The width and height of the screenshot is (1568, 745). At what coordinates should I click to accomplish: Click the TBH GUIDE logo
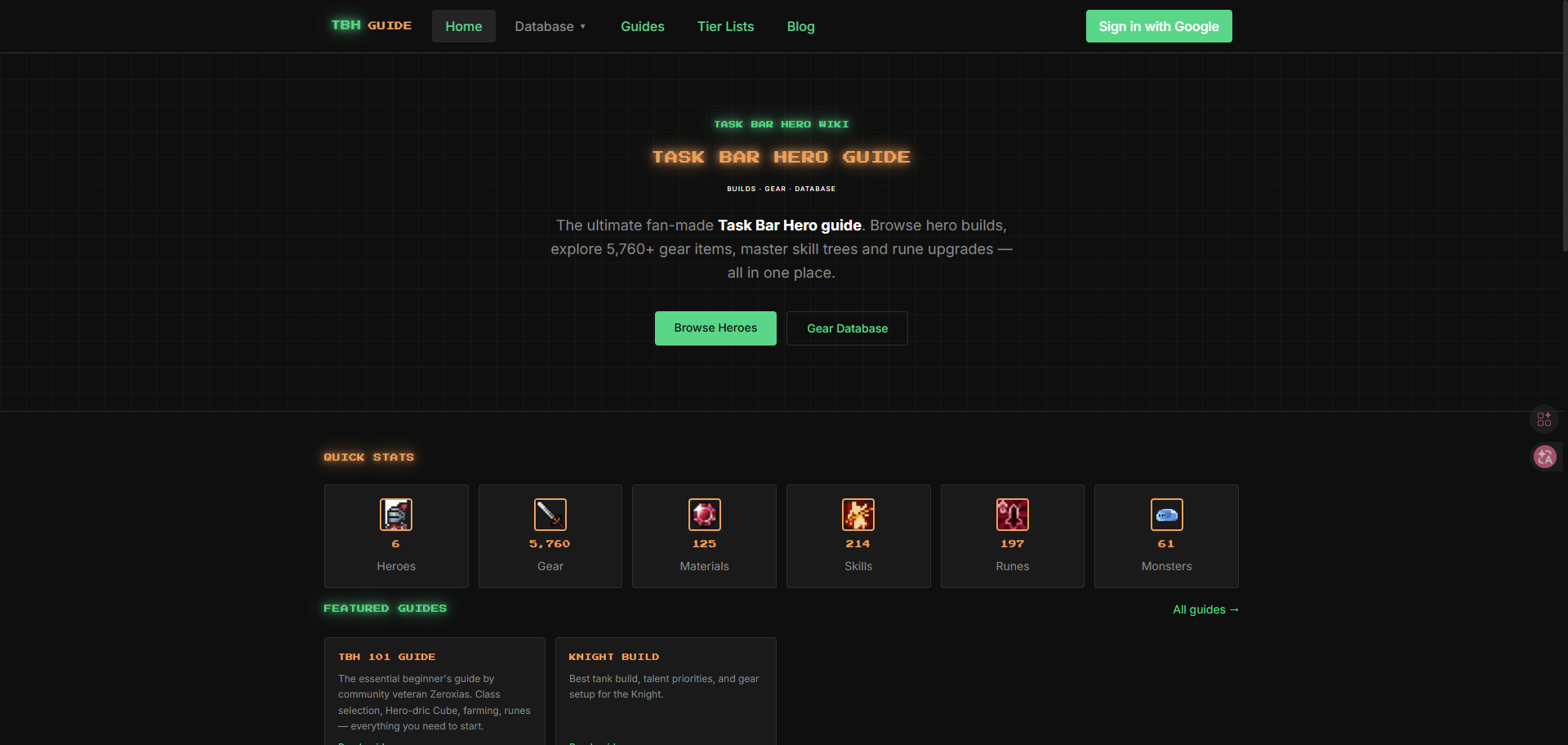(372, 25)
